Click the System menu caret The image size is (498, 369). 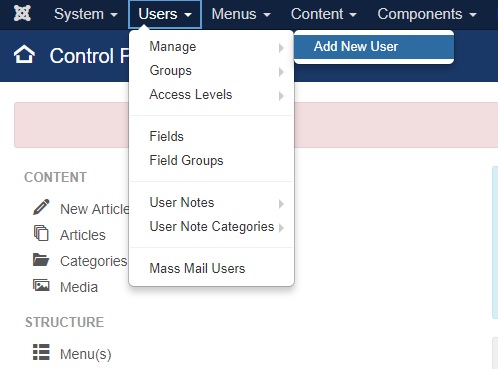(x=114, y=15)
